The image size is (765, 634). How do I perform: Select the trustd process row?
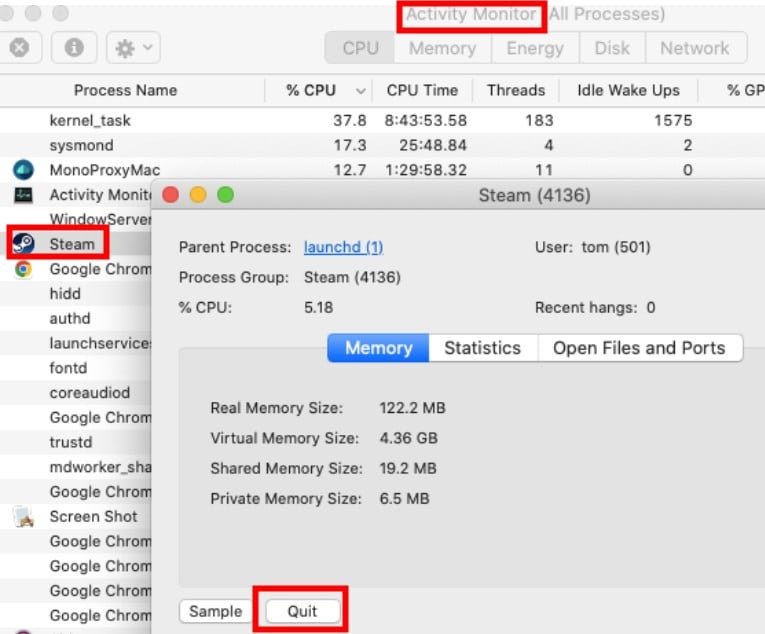pos(76,442)
